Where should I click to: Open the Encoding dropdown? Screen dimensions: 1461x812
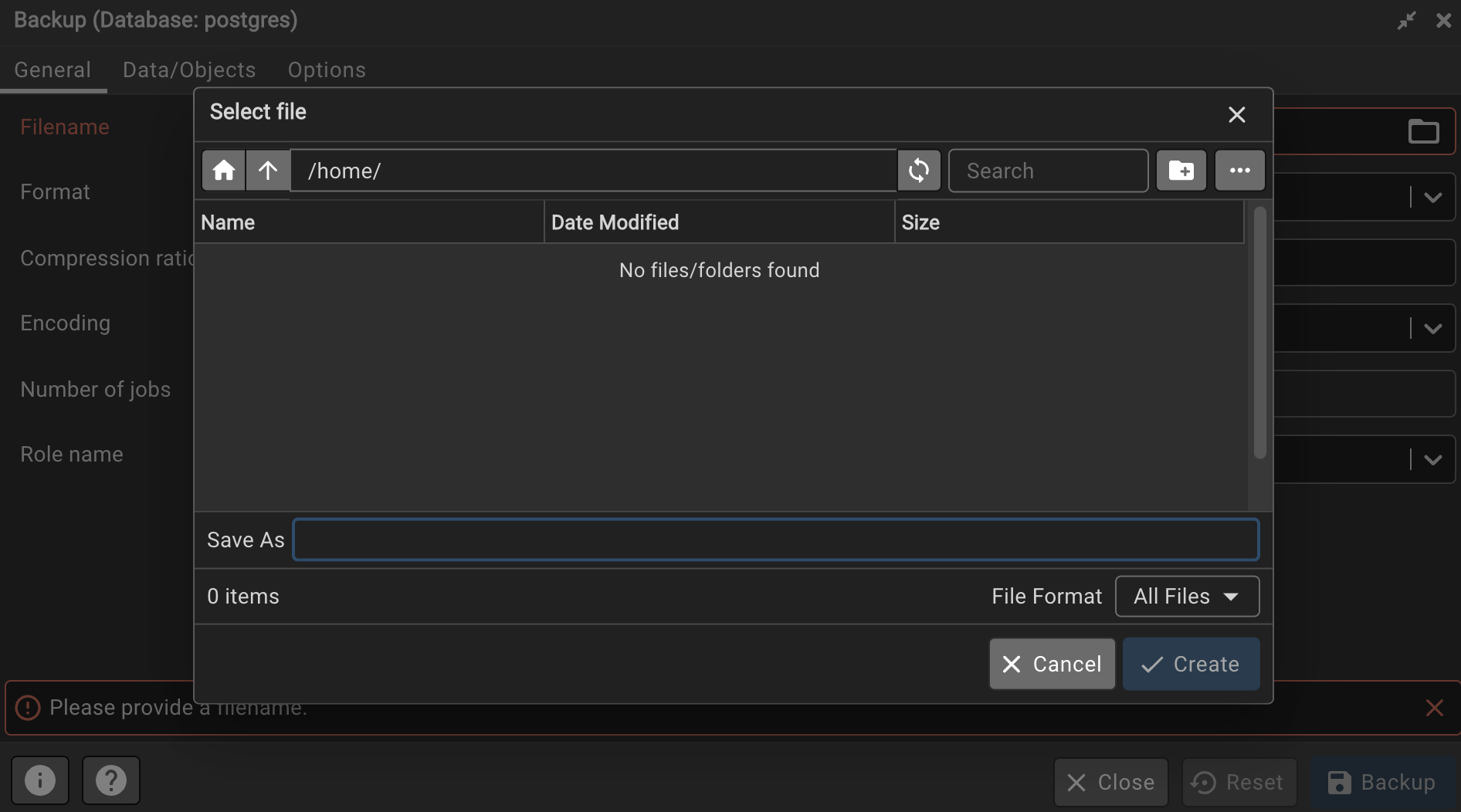tap(1434, 328)
